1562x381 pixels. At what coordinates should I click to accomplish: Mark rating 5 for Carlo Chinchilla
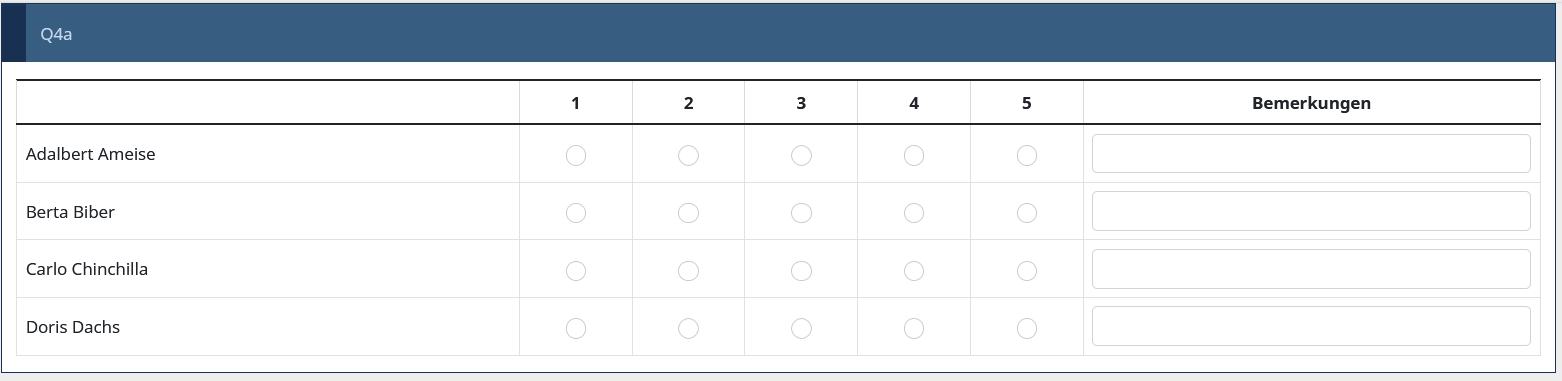click(1027, 270)
